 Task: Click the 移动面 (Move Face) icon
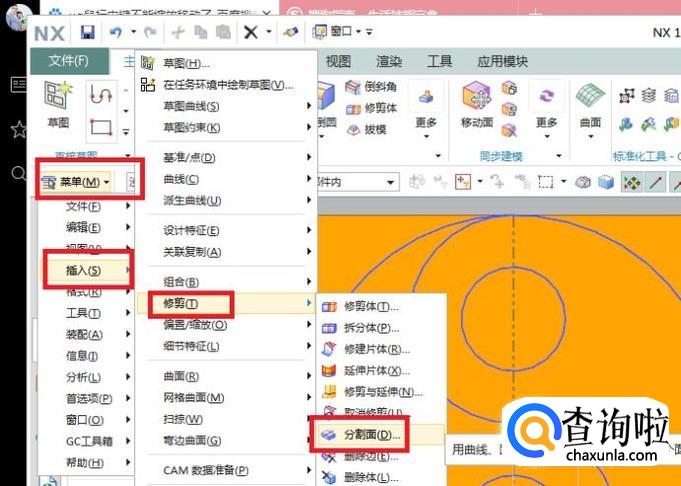477,105
